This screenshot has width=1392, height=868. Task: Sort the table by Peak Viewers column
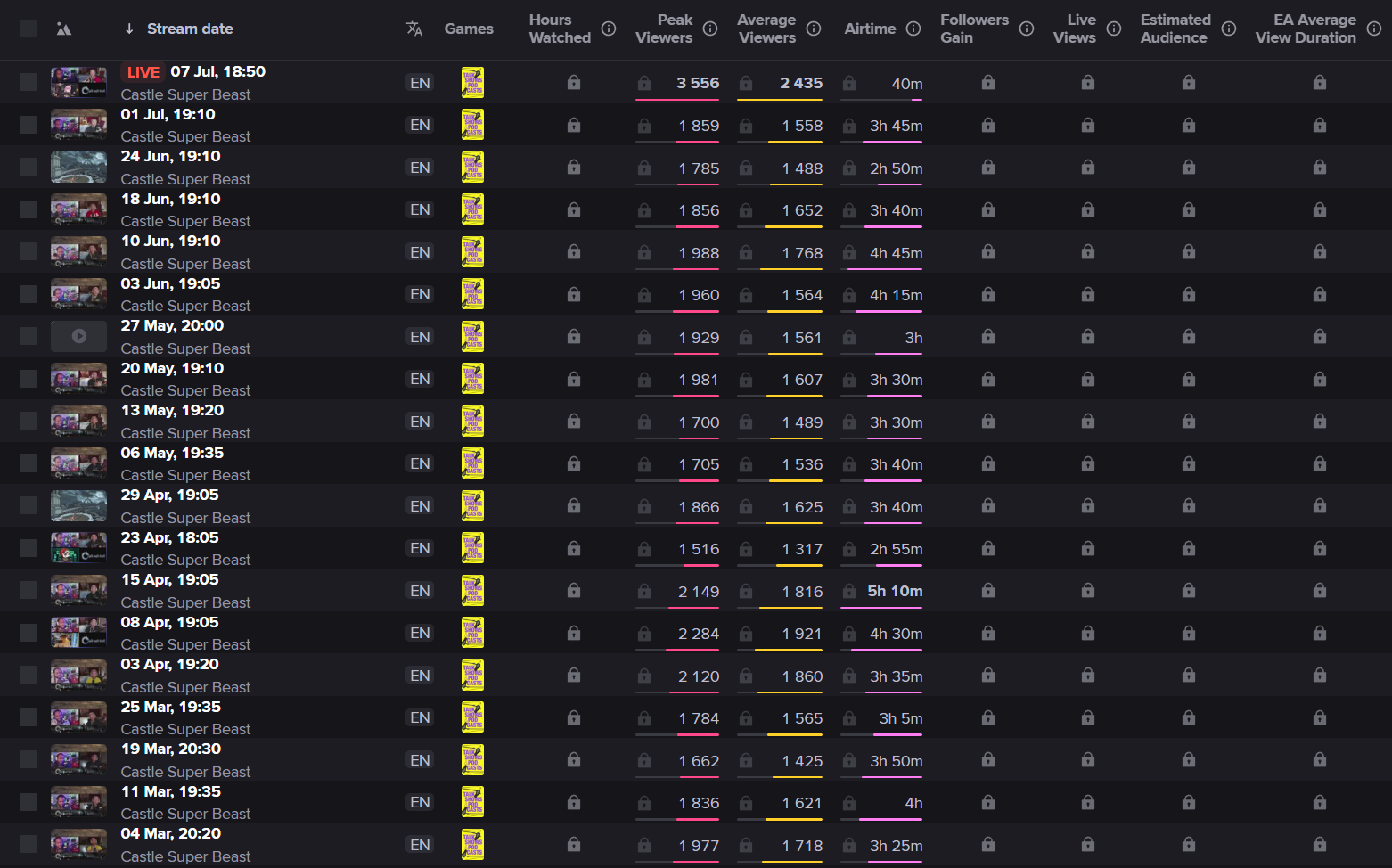664,29
